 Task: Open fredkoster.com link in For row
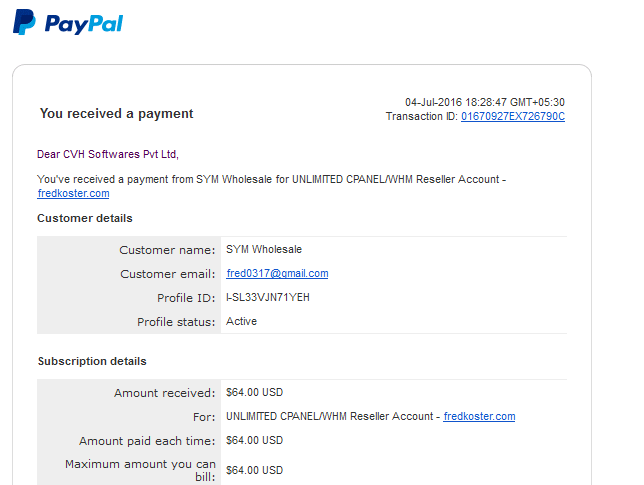click(479, 416)
